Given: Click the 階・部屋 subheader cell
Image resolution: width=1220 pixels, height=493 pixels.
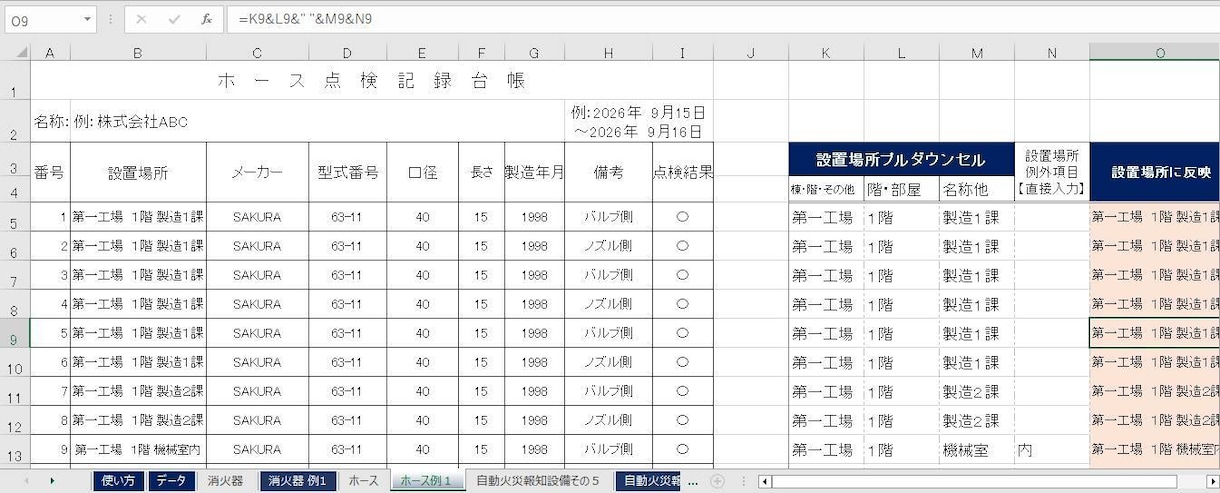Looking at the screenshot, I should coord(901,189).
